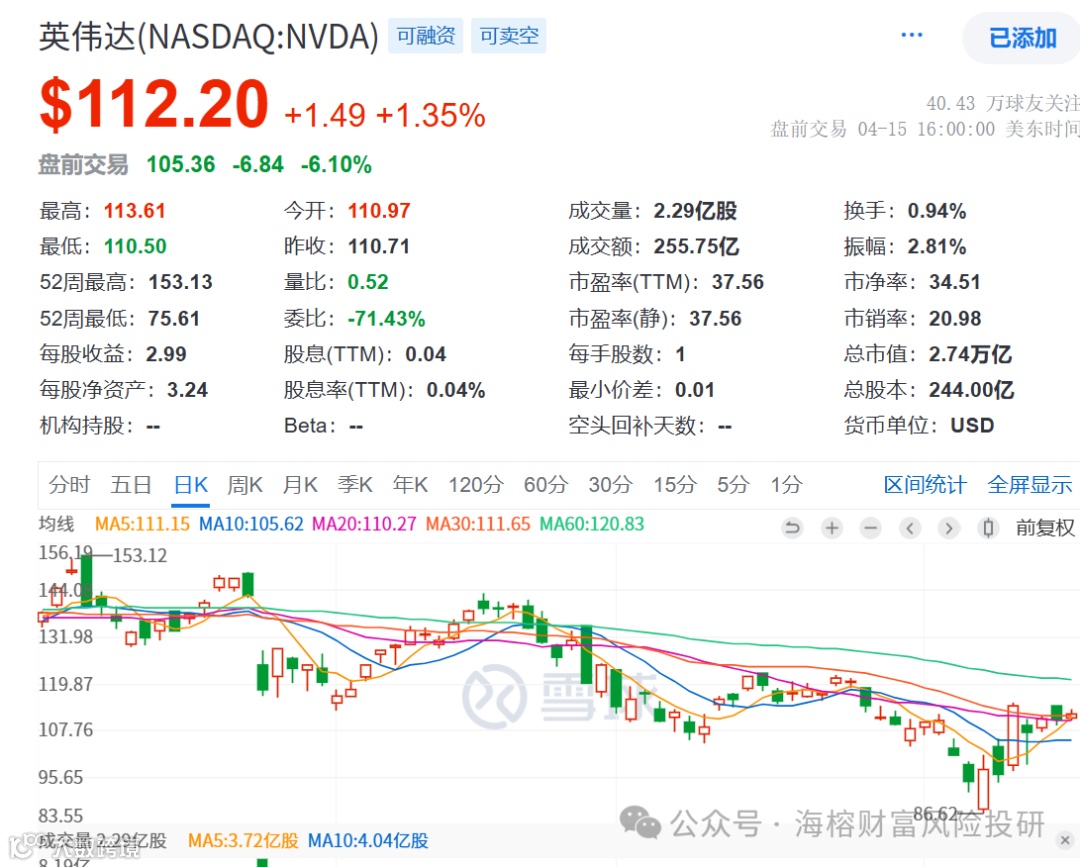
Task: Click the 成交额 value 255.75亿
Action: pos(696,247)
